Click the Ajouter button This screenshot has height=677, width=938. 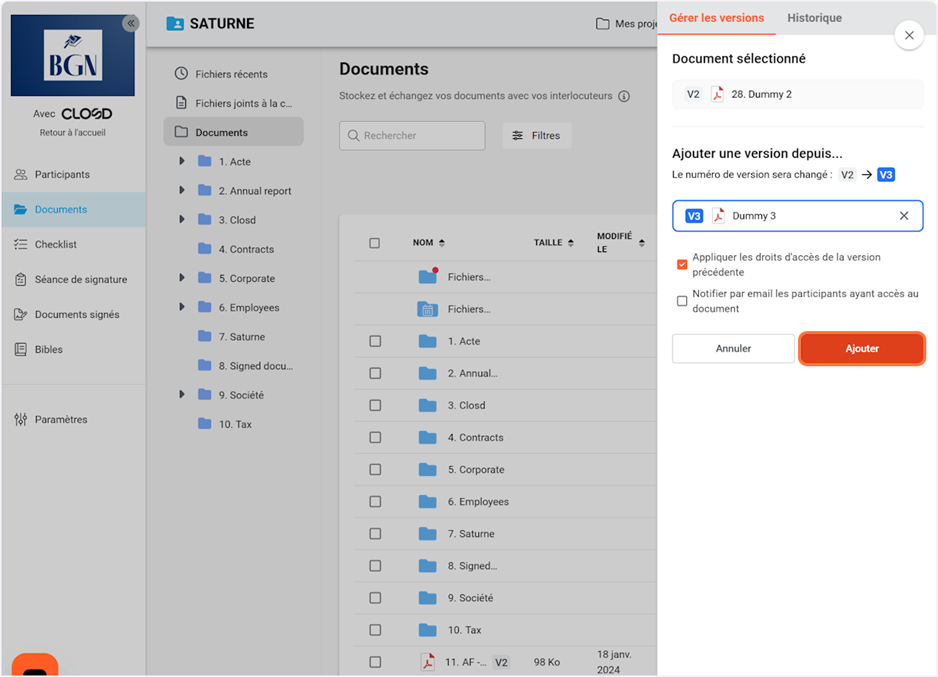pyautogui.click(x=861, y=349)
